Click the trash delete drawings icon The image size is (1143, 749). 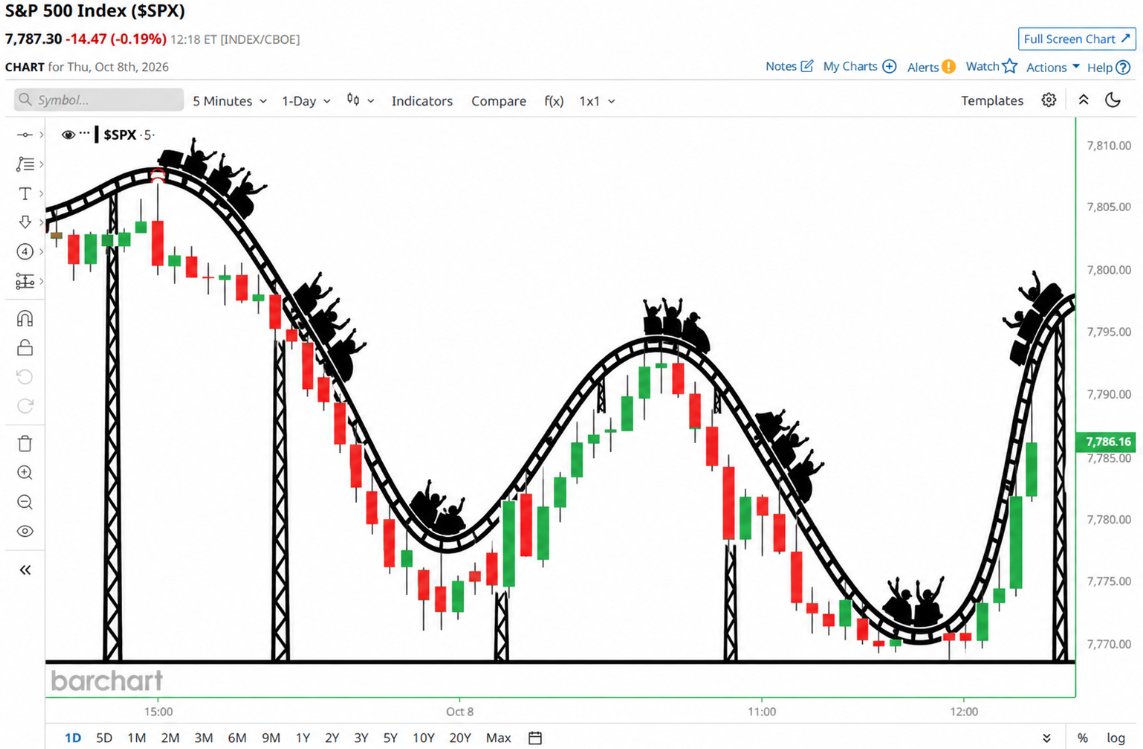pyautogui.click(x=25, y=443)
